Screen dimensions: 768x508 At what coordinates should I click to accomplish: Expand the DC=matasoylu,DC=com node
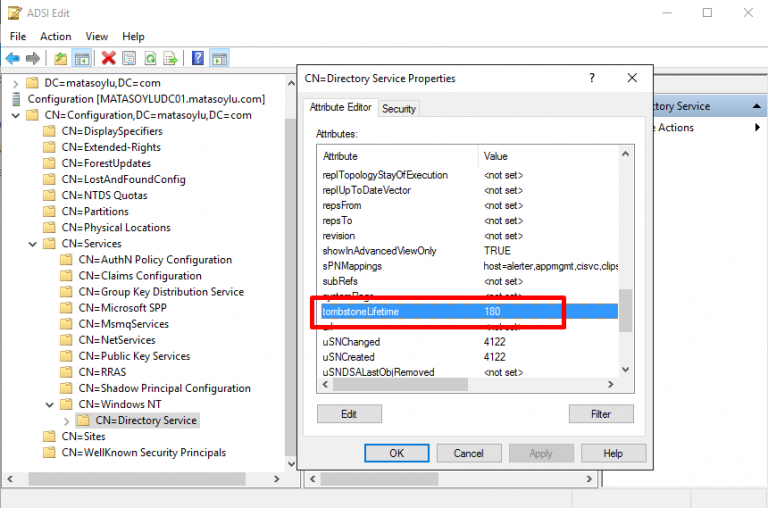pos(16,84)
